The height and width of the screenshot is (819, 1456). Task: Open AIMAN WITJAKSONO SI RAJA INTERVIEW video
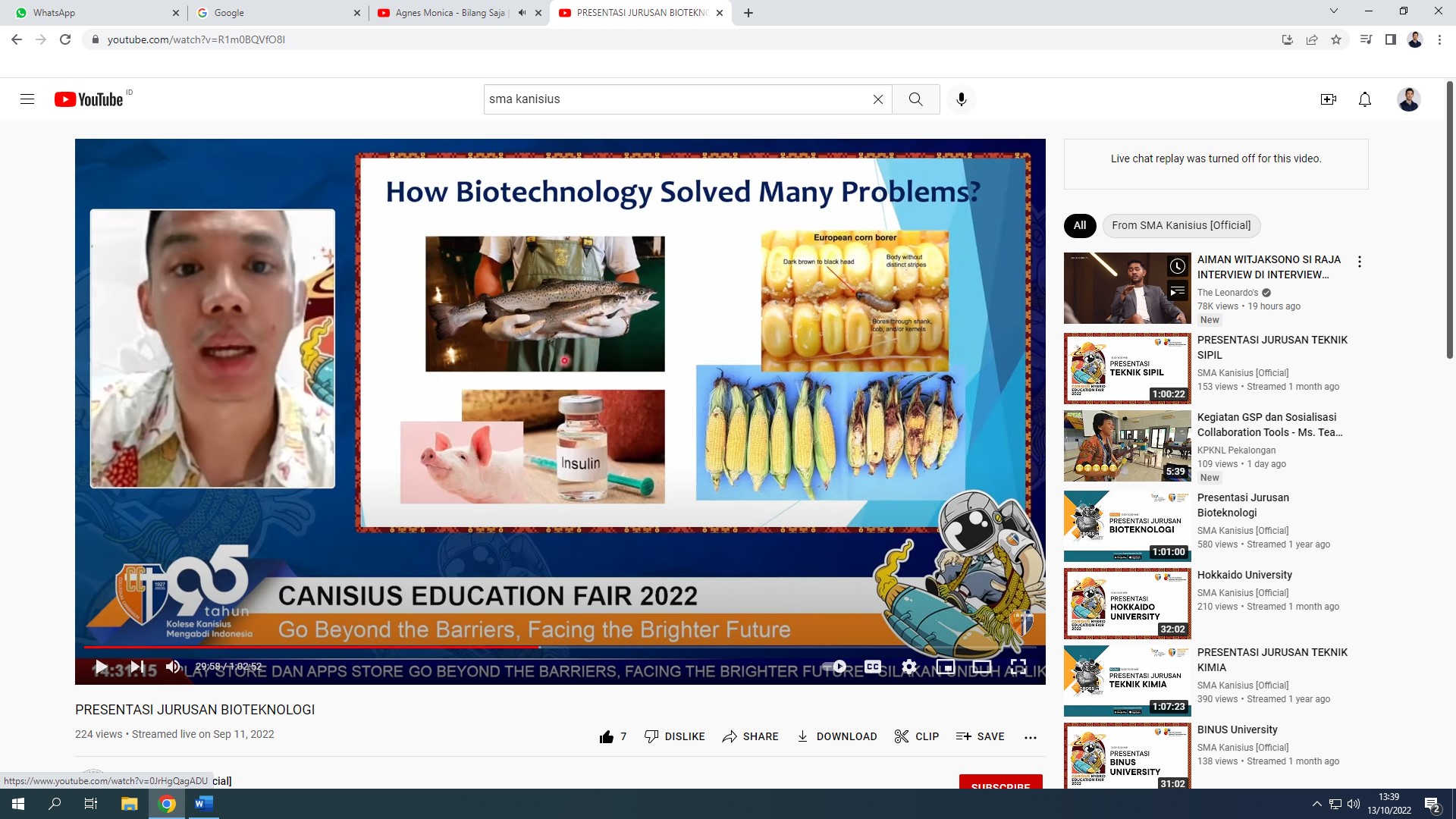click(1269, 267)
